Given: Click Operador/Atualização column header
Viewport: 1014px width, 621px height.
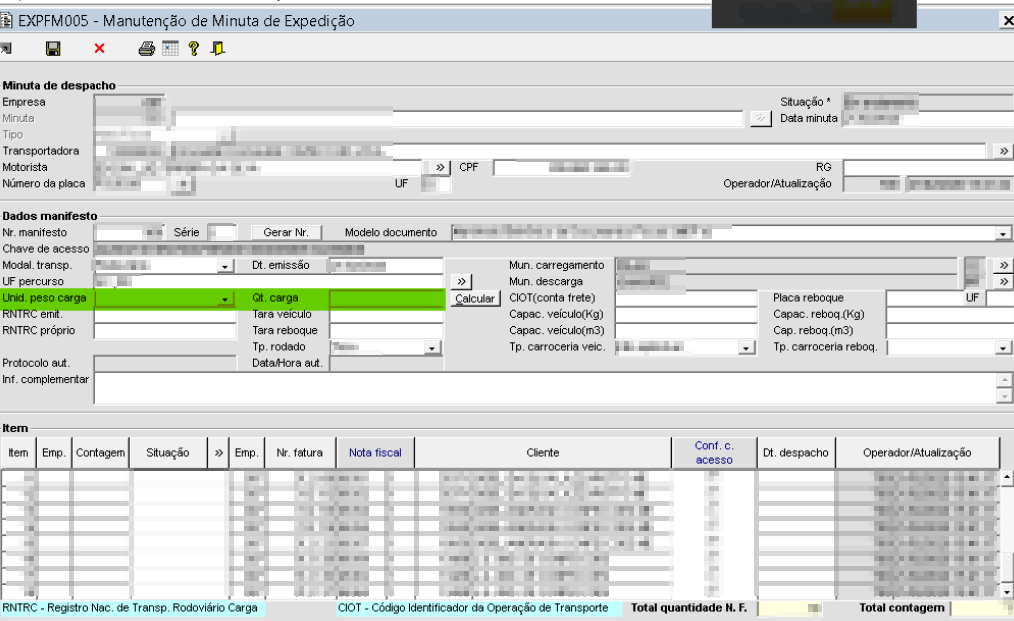Looking at the screenshot, I should (x=917, y=453).
